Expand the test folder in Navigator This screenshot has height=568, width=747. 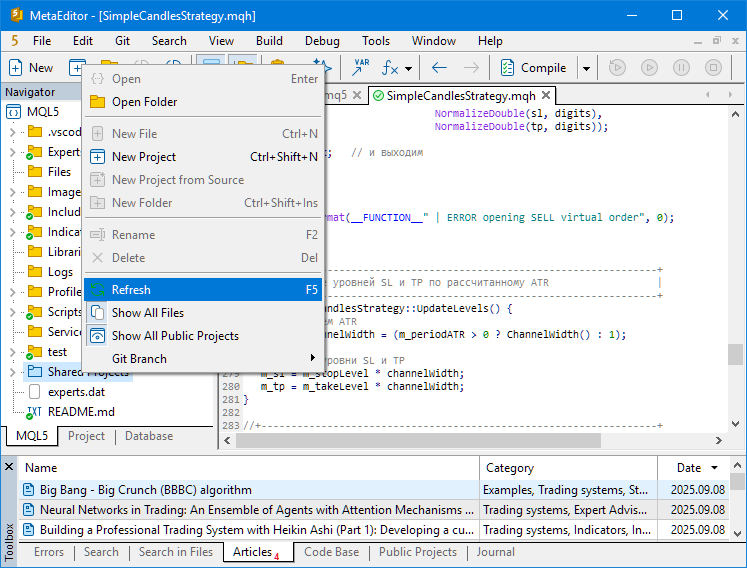12,352
